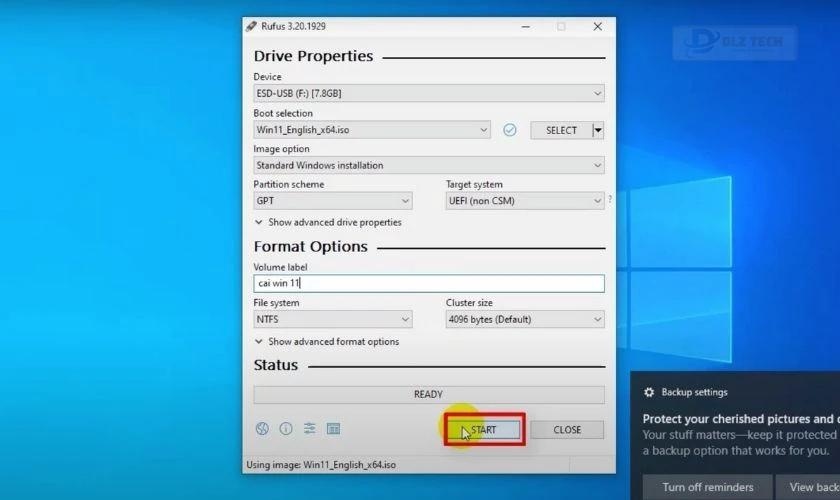840x500 pixels.
Task: Open the Device dropdown ESD-USB (F:)
Action: [x=429, y=93]
